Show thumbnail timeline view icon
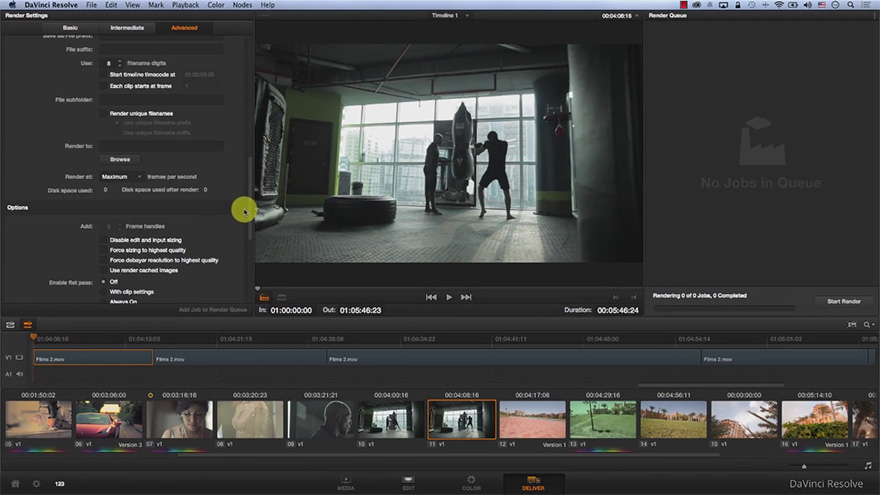This screenshot has width=880, height=495. coord(10,324)
